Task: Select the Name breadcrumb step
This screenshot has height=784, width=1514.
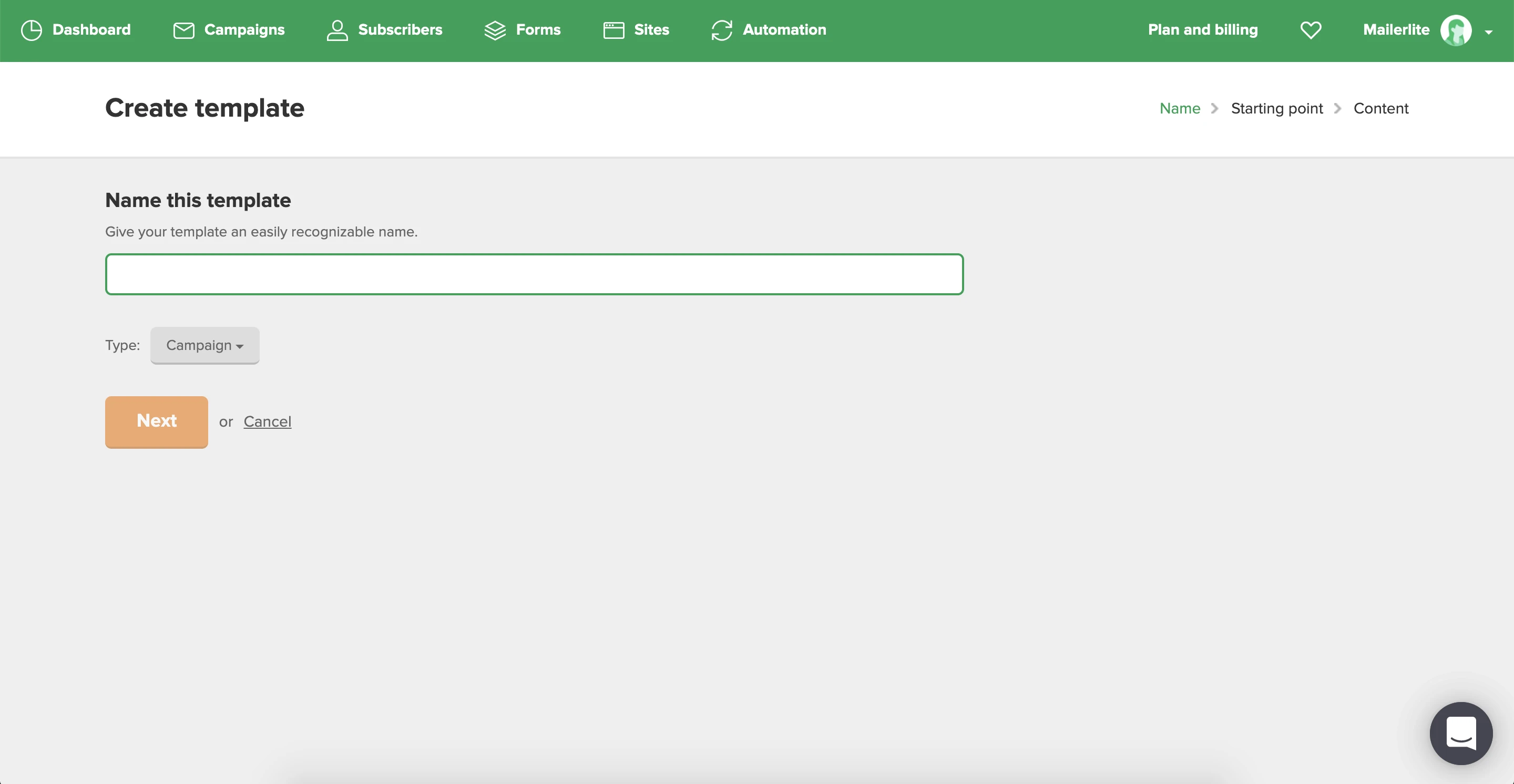Action: [x=1180, y=109]
